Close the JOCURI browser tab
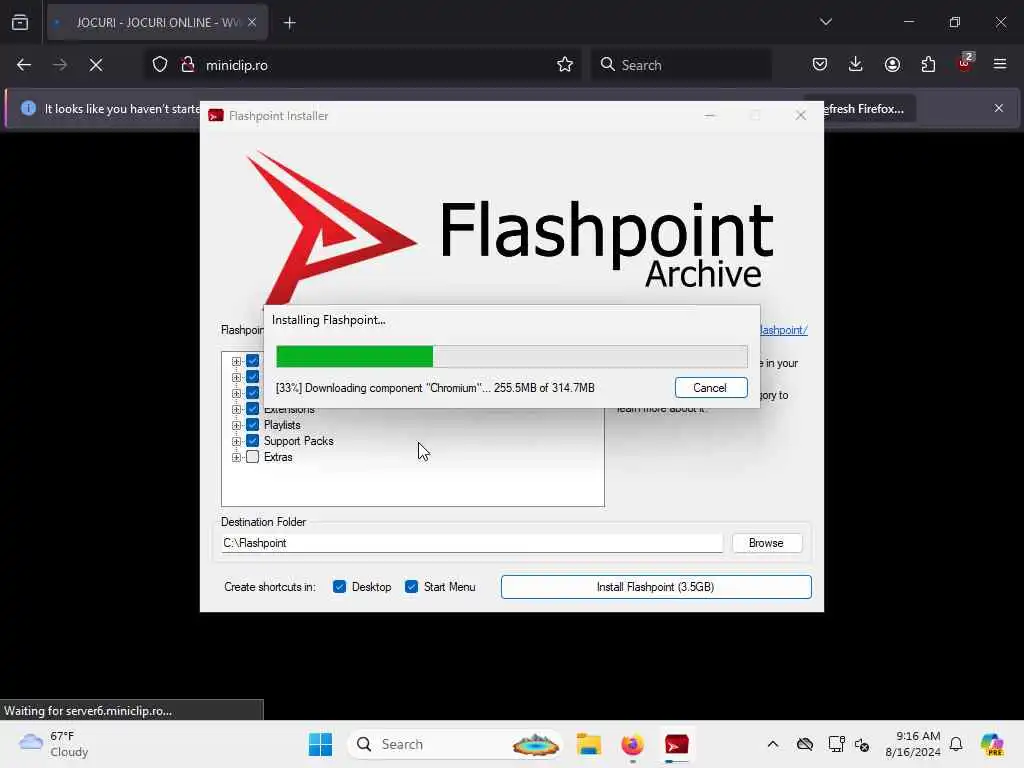The height and width of the screenshot is (768, 1024). 252,22
